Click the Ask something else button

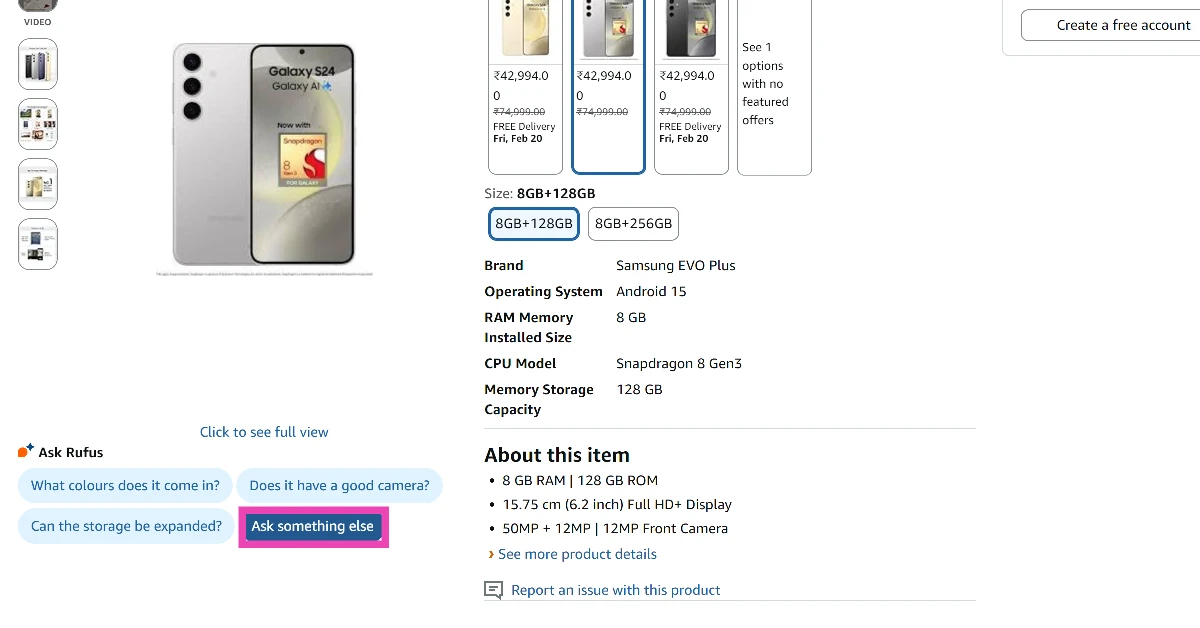click(x=313, y=526)
